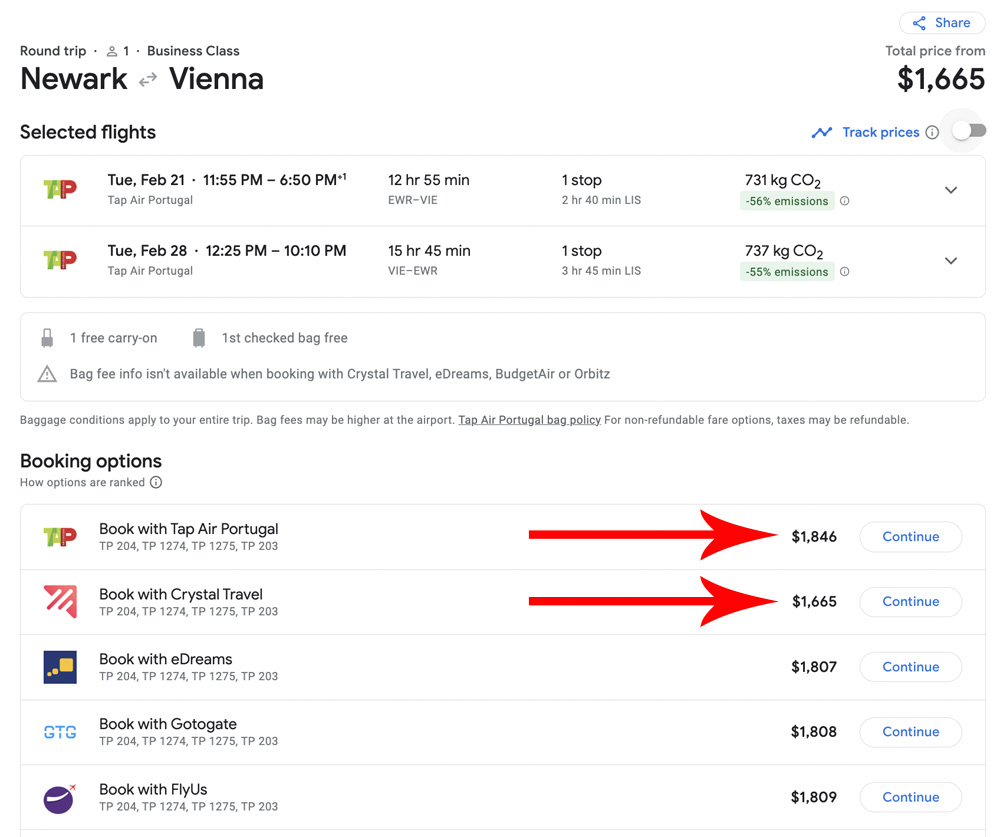Image resolution: width=1000 pixels, height=837 pixels.
Task: Click the Tap Air Portugal booking option logo
Action: click(60, 537)
